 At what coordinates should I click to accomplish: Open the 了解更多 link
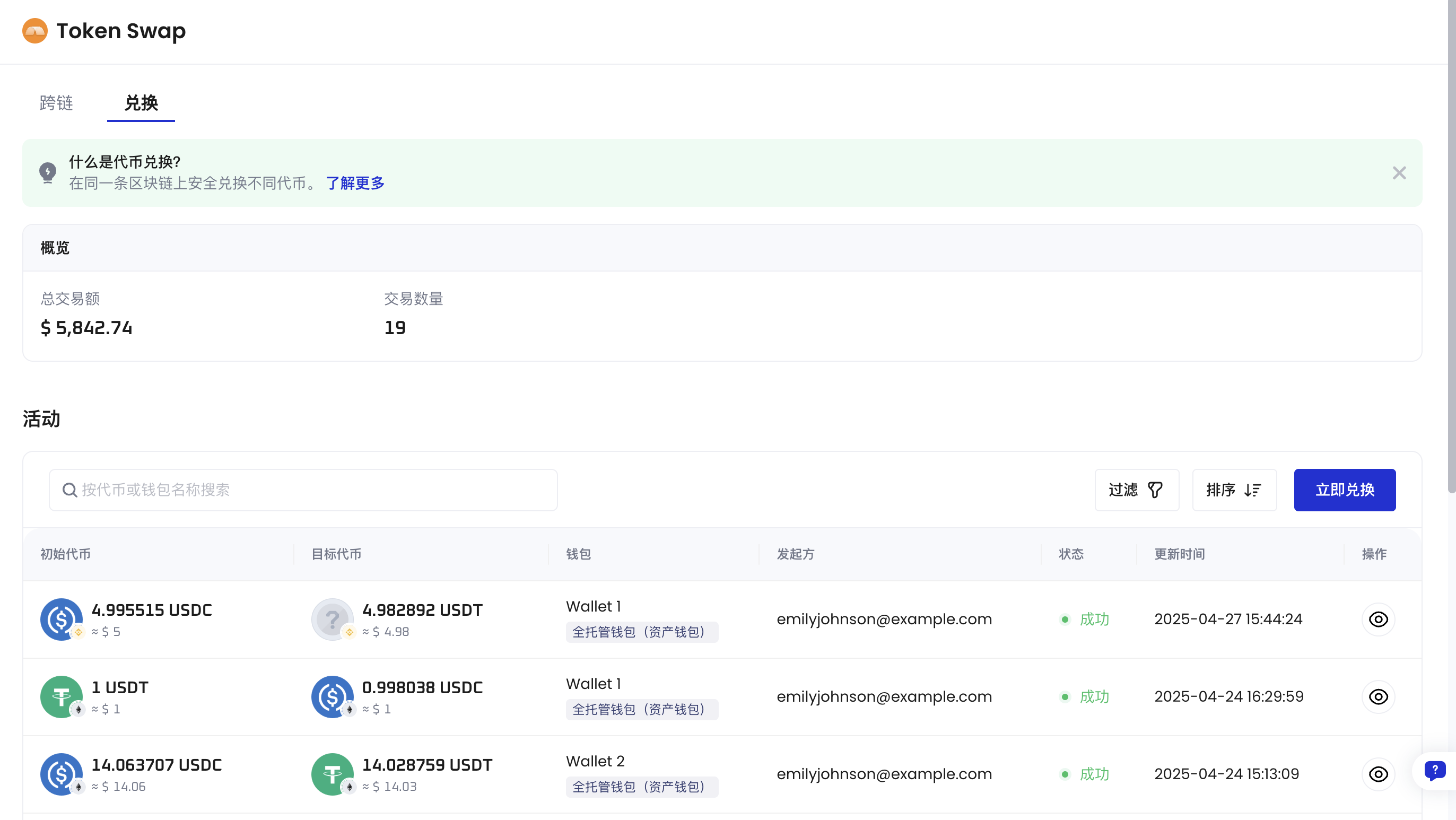tap(355, 182)
